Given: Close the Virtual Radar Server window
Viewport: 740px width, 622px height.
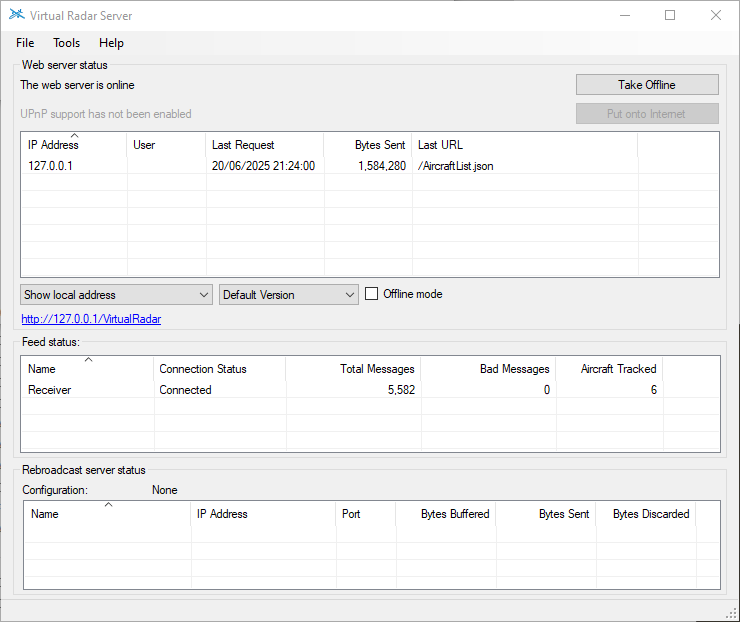Looking at the screenshot, I should [x=715, y=15].
